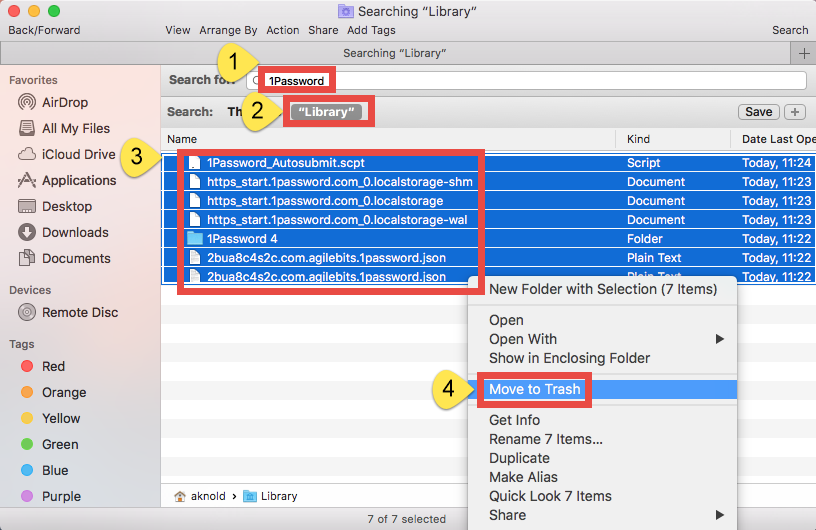Select the Blue tag

pos(44,471)
